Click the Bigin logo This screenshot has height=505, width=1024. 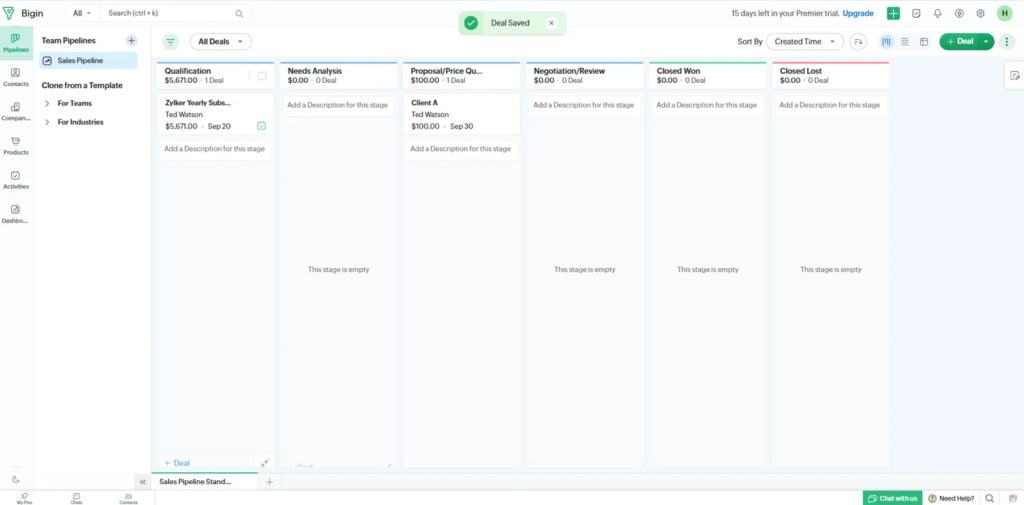point(24,13)
